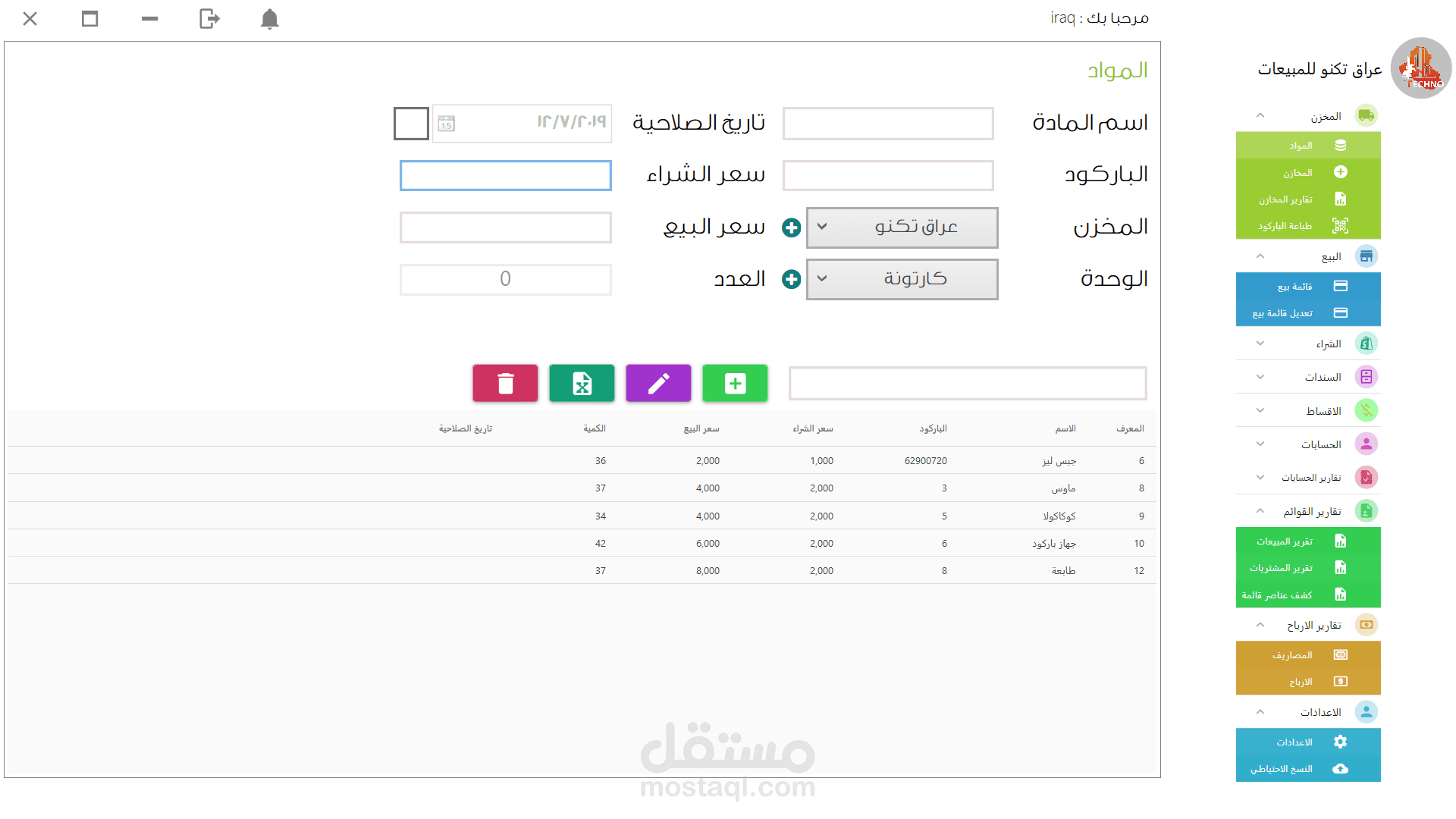Screen dimensions: 1456x819
Task: Click plus icon beside unit dropdown
Action: click(x=791, y=279)
